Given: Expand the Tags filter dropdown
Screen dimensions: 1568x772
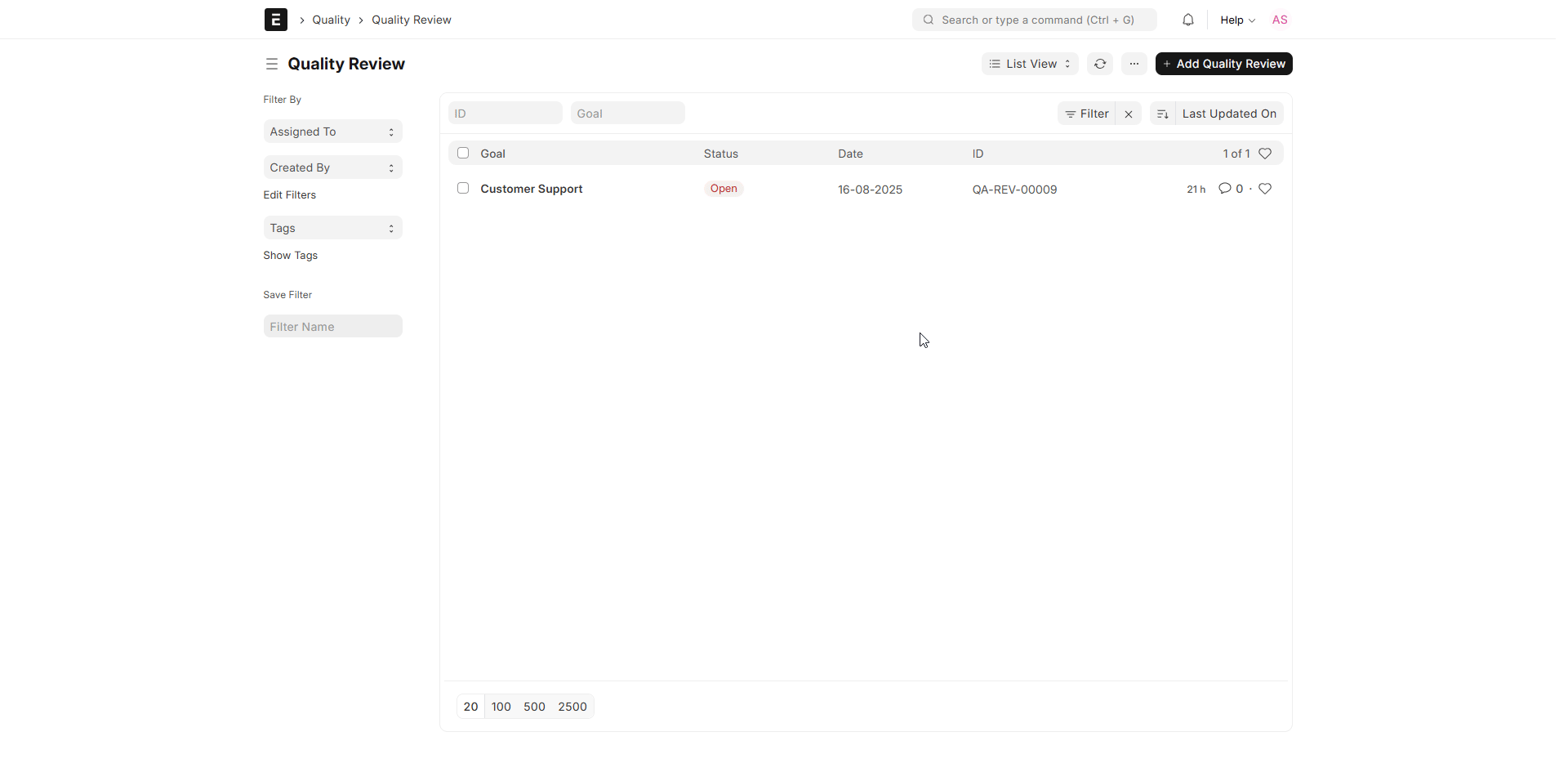Looking at the screenshot, I should click(x=332, y=228).
